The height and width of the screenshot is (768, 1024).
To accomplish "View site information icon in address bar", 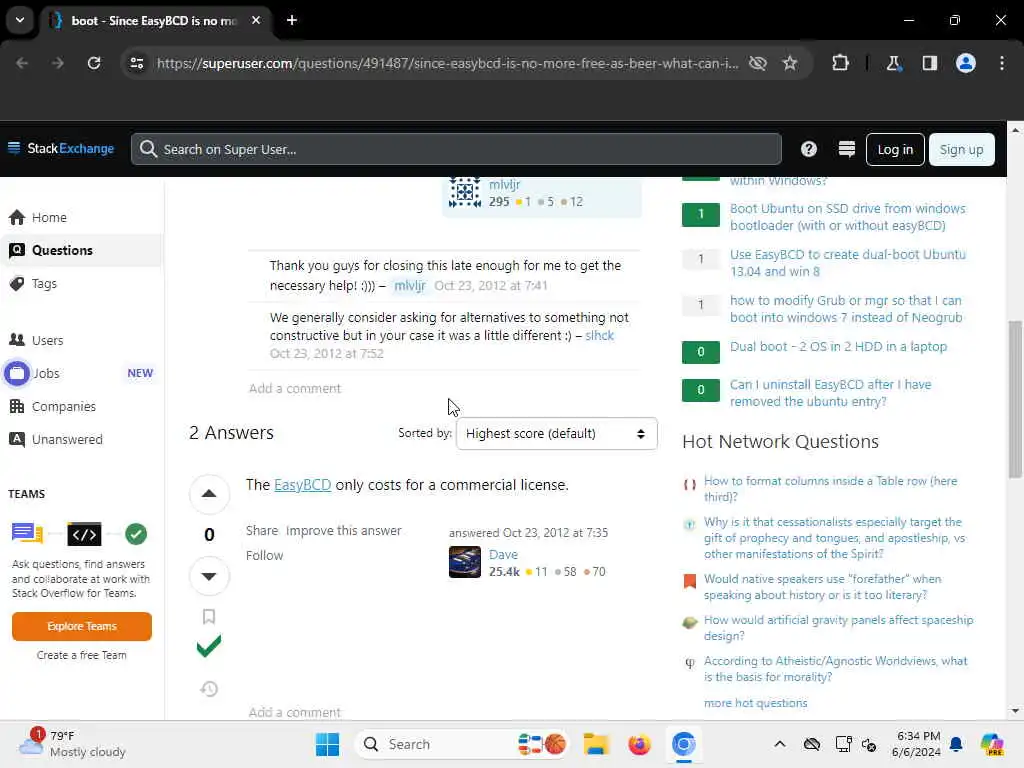I will 137,63.
